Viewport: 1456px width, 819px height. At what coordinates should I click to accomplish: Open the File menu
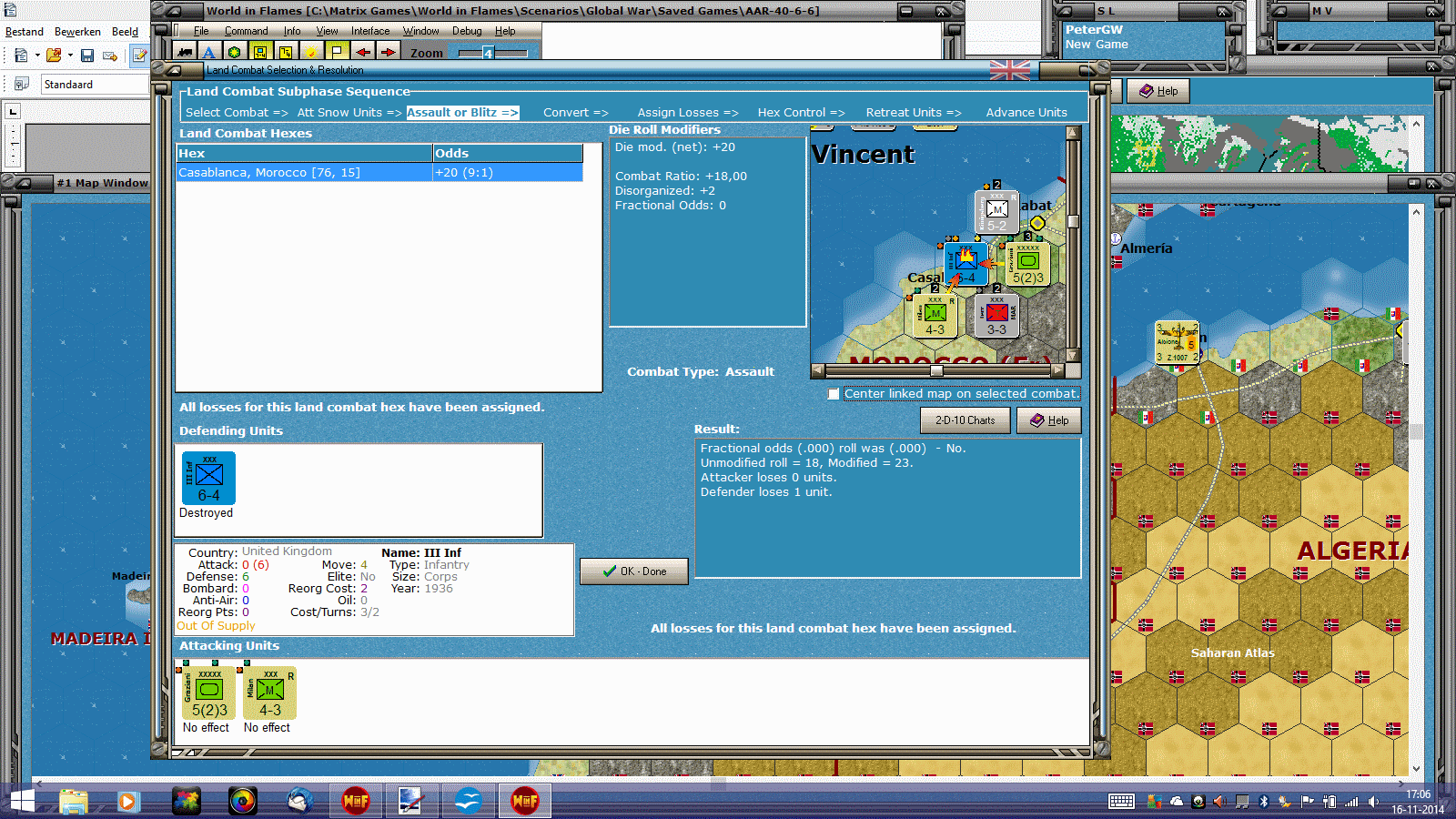(x=201, y=31)
